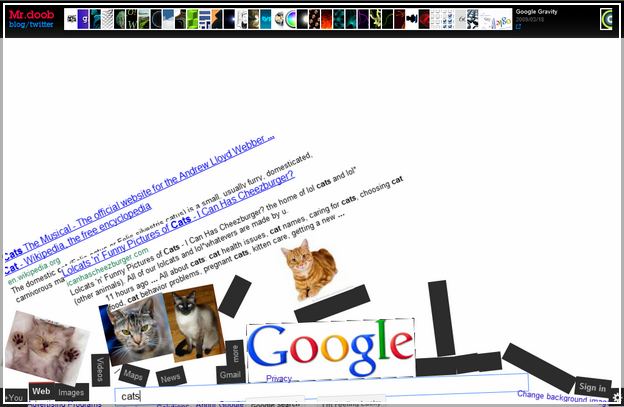This screenshot has height=407, width=624.
Task: Open the Privacy link below Google logo
Action: pyautogui.click(x=279, y=378)
